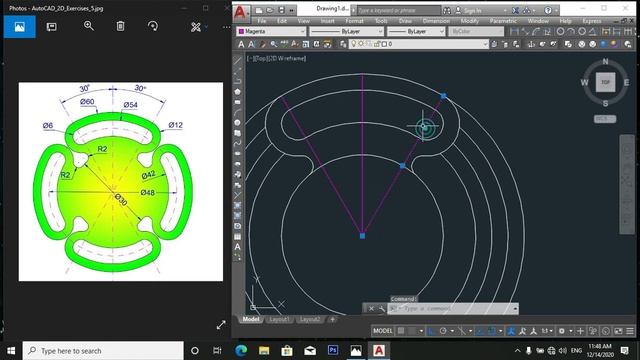Click the Linear dimension icon
The height and width of the screenshot is (360, 640).
pyautogui.click(x=514, y=31)
